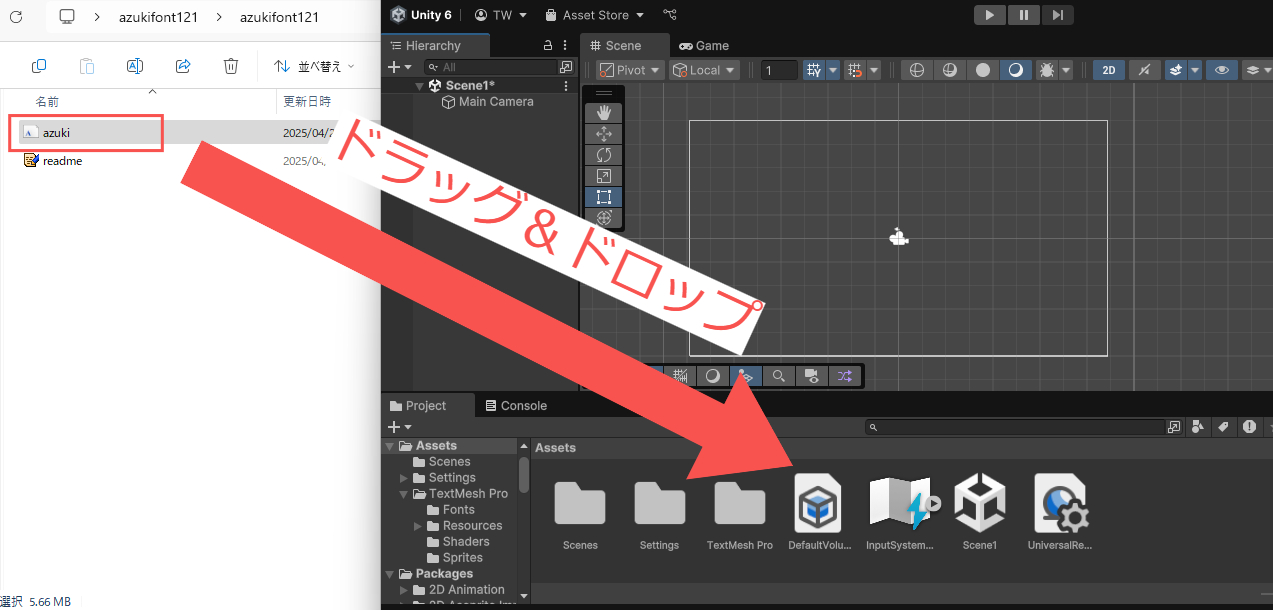
Task: Toggle scene audio mute
Action: pos(1145,70)
